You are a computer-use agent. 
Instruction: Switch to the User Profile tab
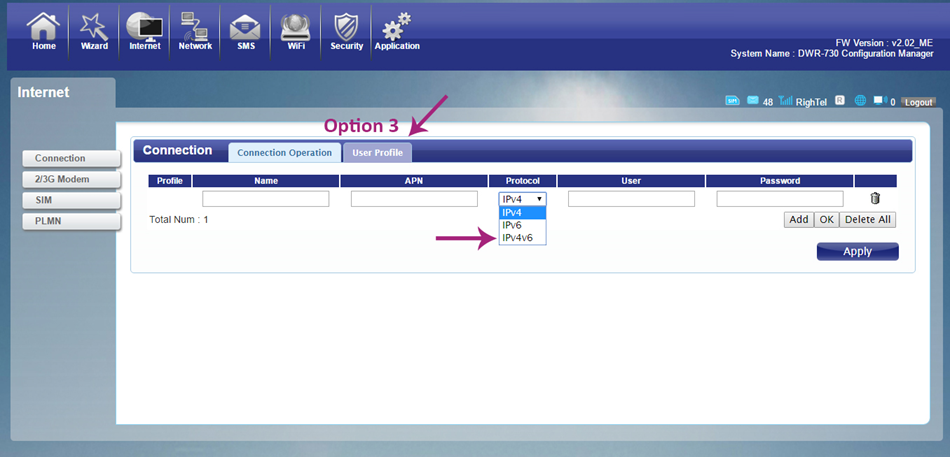coord(377,153)
